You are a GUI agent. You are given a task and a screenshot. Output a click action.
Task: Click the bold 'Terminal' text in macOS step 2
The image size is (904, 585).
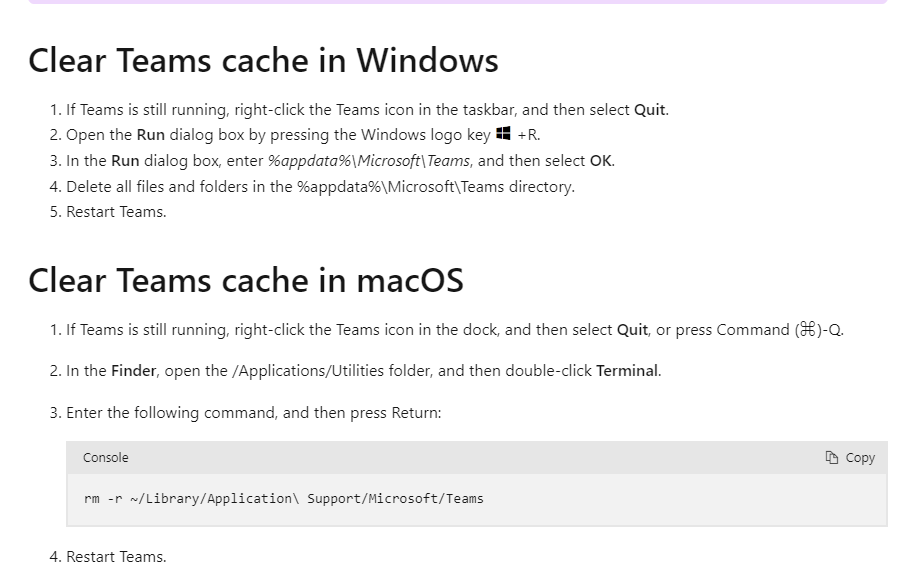(x=628, y=370)
